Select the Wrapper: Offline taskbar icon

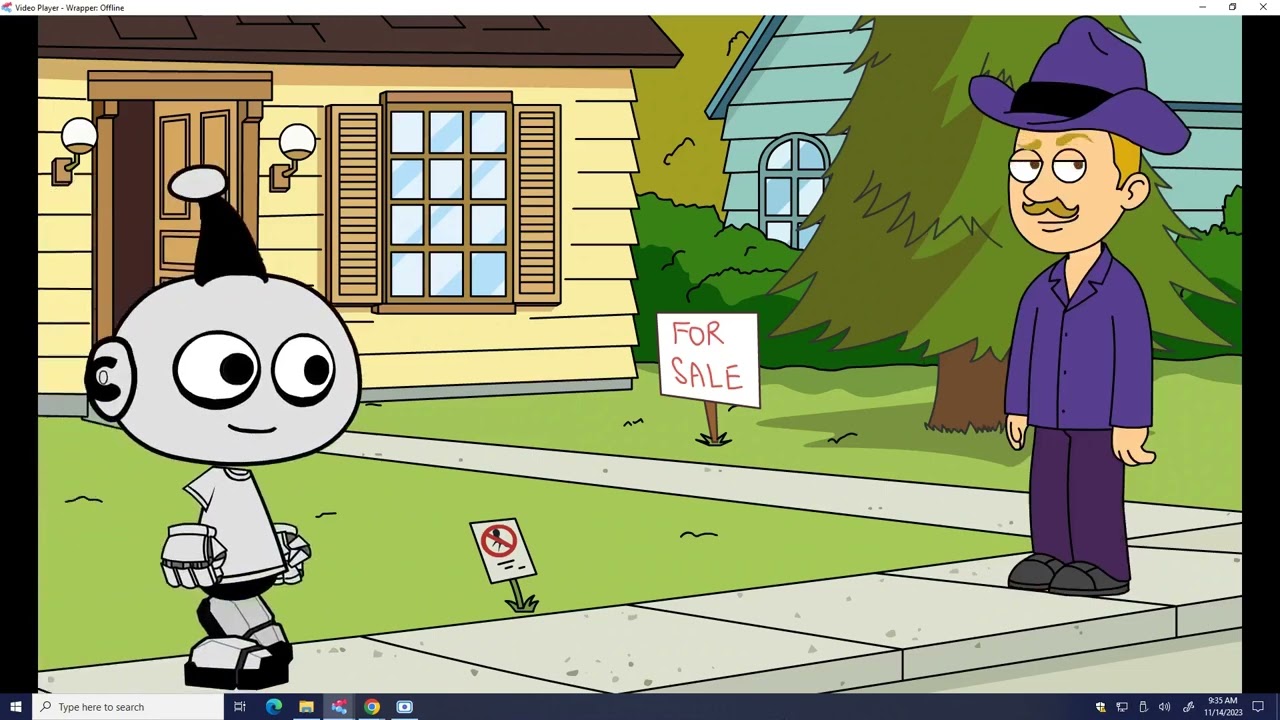339,707
